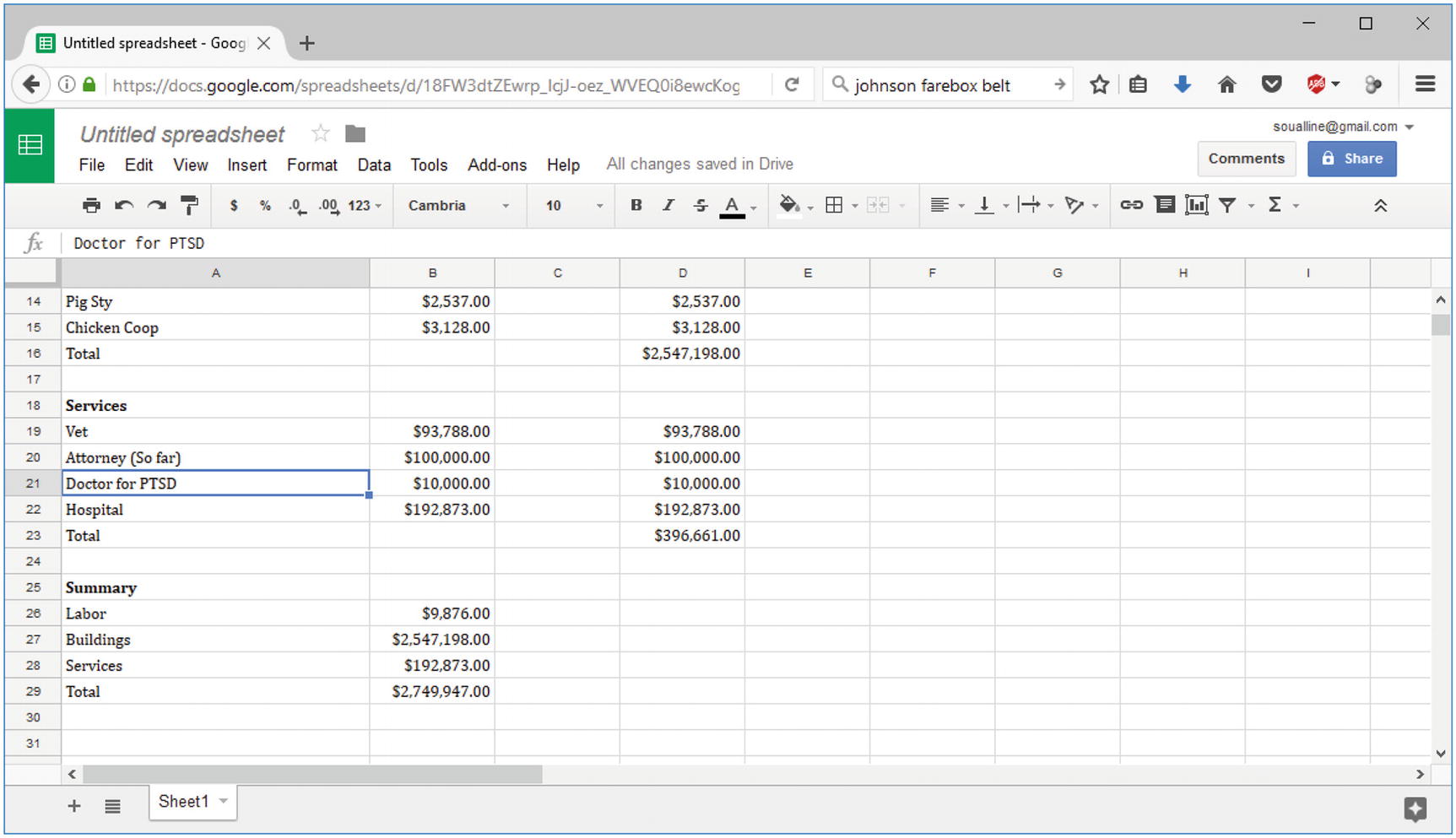
Task: Open the Sheet1 tab dropdown arrow
Action: (x=224, y=801)
